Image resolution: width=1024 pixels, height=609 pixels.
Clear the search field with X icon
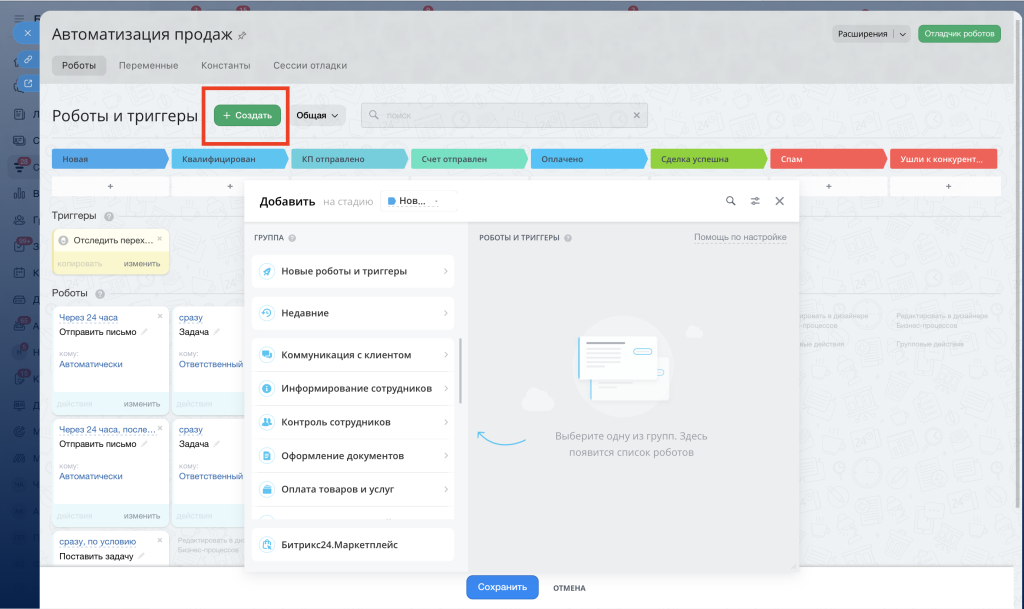pos(637,115)
